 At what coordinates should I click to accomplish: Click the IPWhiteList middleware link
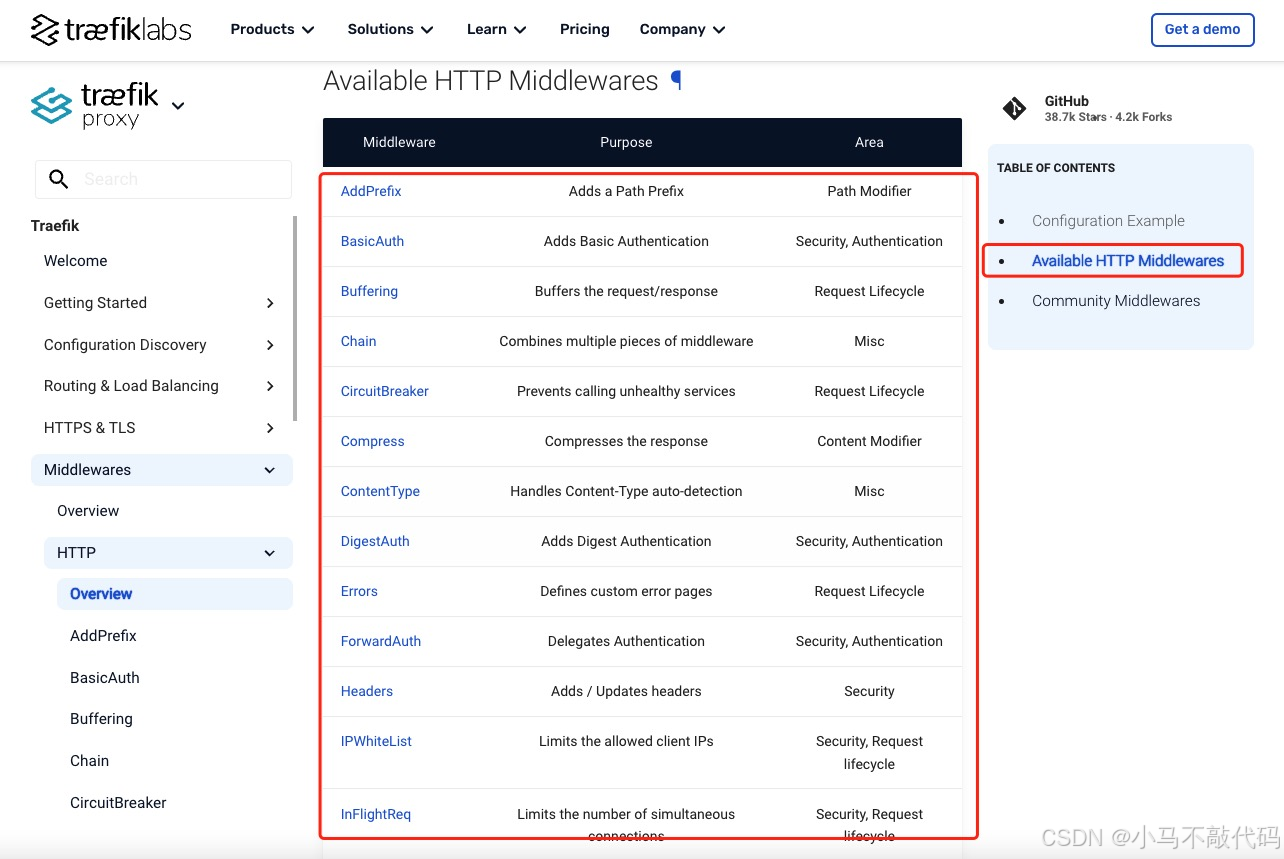376,741
